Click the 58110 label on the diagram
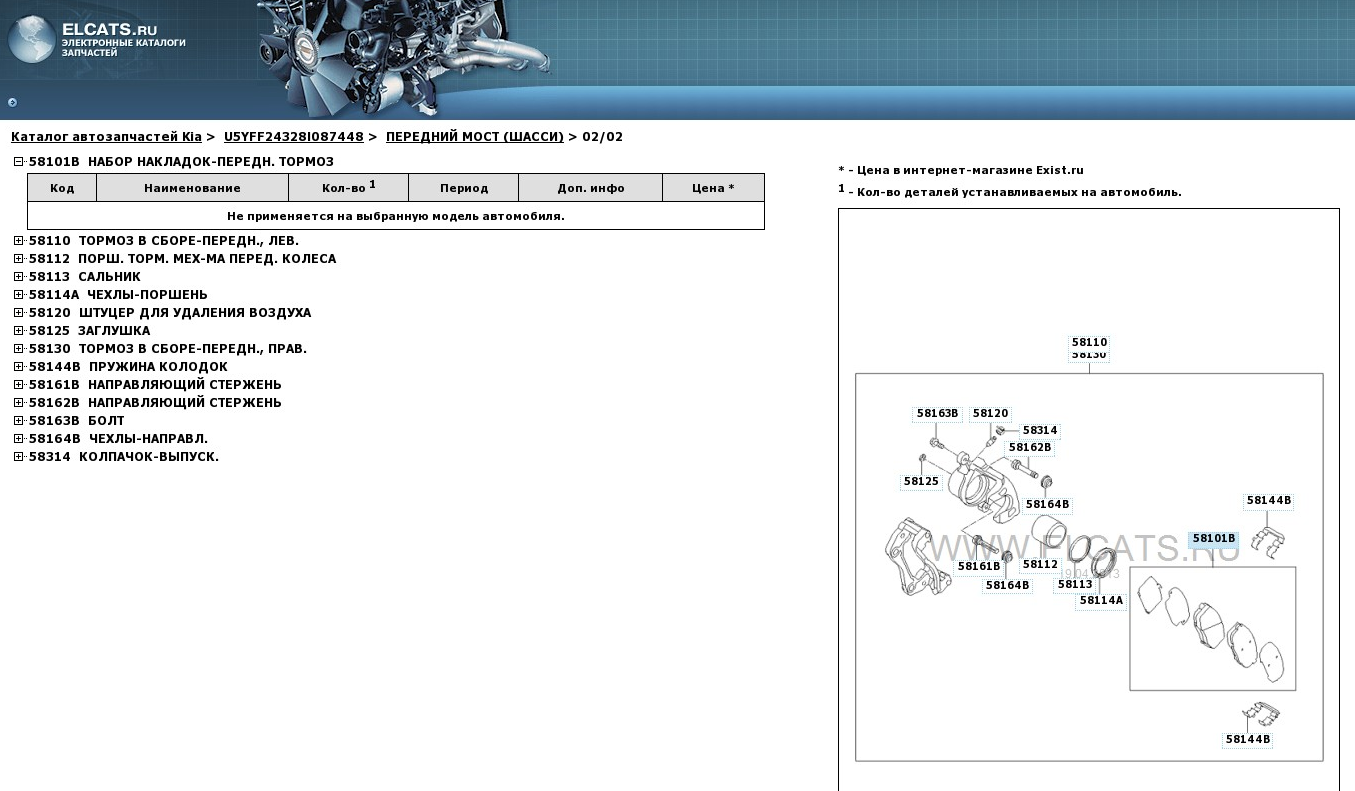 point(1089,342)
